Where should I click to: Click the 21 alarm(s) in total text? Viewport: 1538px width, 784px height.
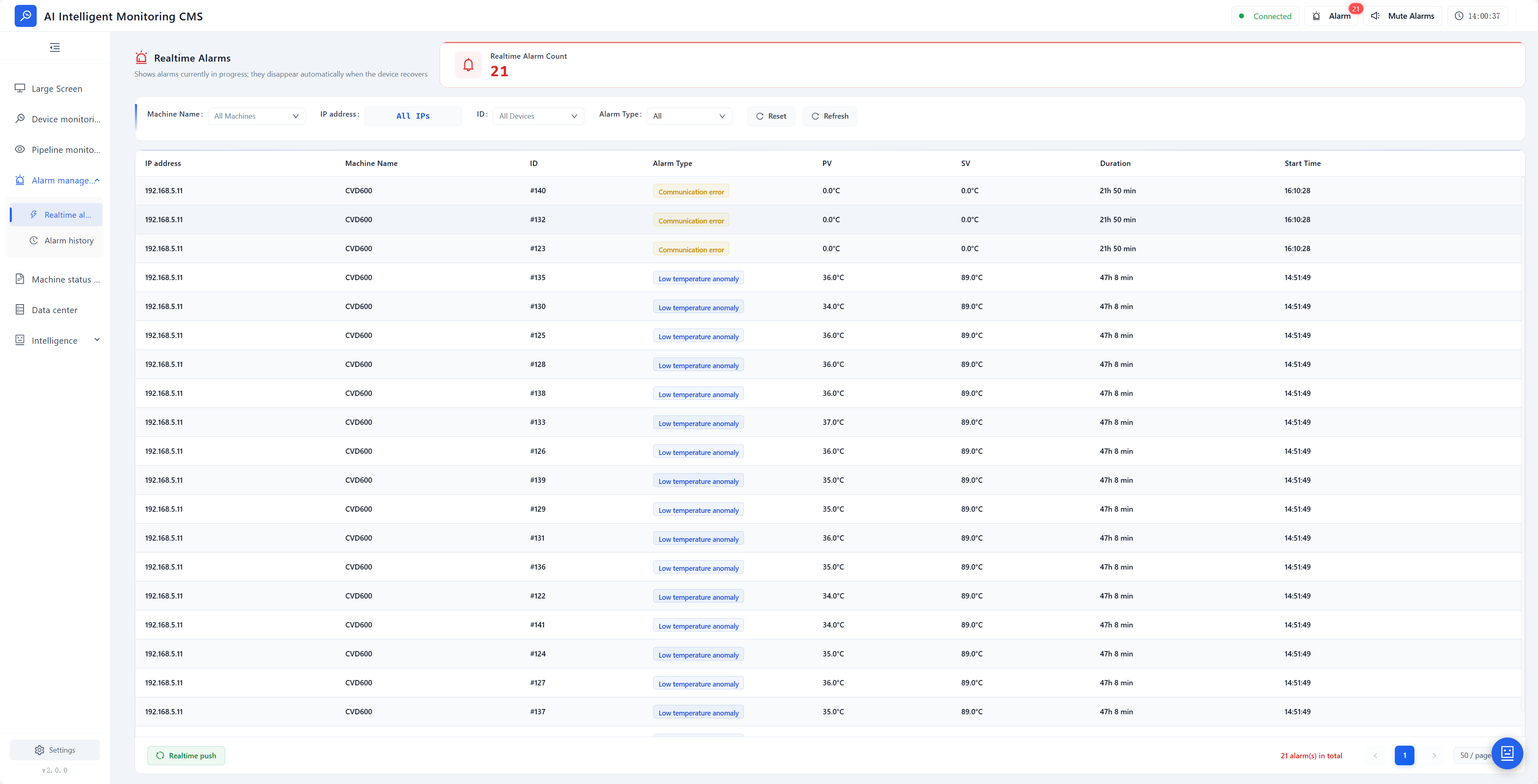[x=1311, y=755]
